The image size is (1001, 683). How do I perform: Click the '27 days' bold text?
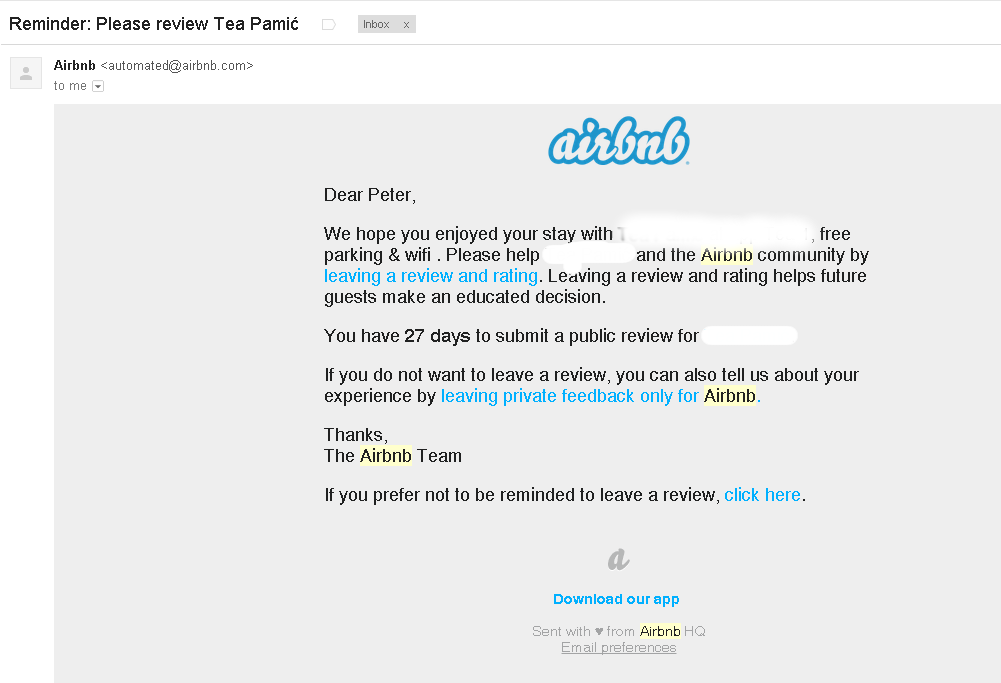pyautogui.click(x=437, y=336)
